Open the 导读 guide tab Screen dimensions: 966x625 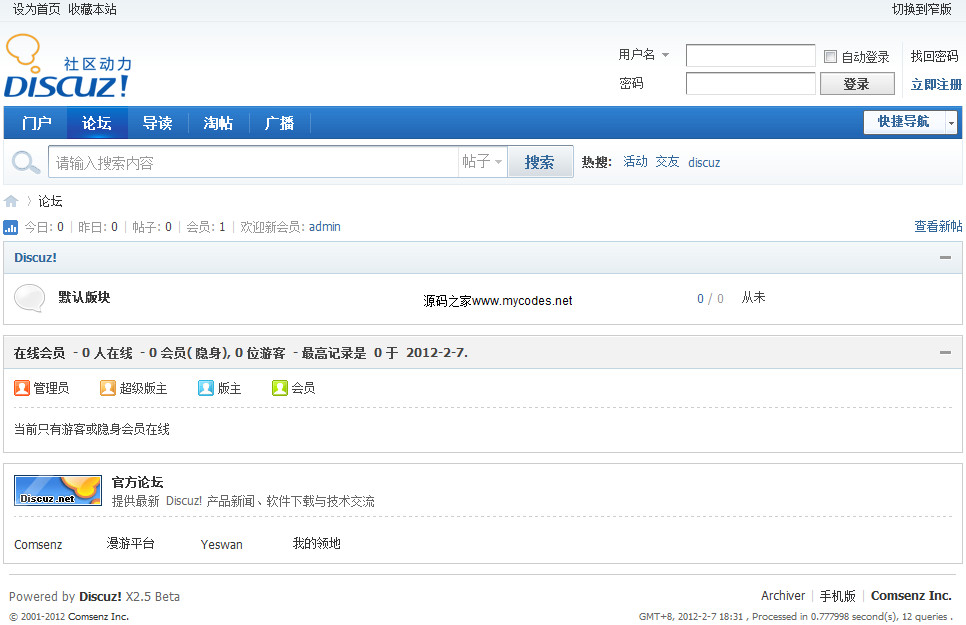click(x=157, y=123)
